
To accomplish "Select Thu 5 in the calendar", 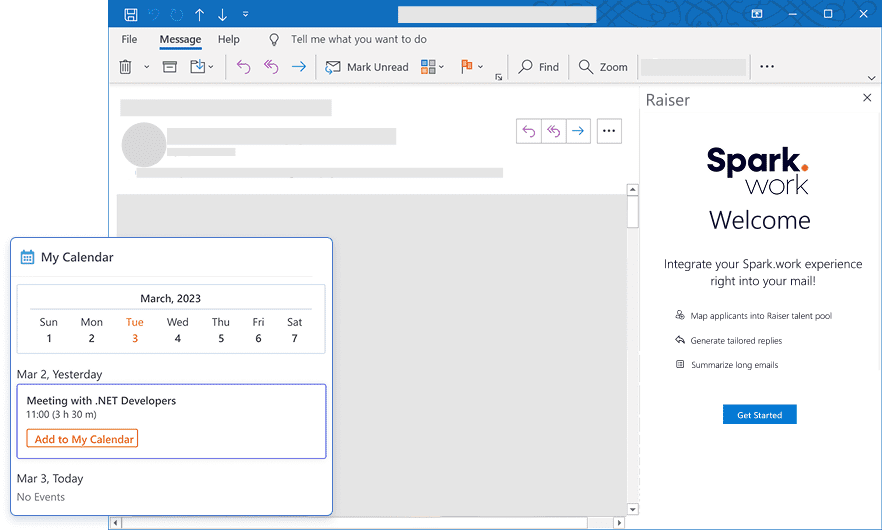I will pos(221,330).
